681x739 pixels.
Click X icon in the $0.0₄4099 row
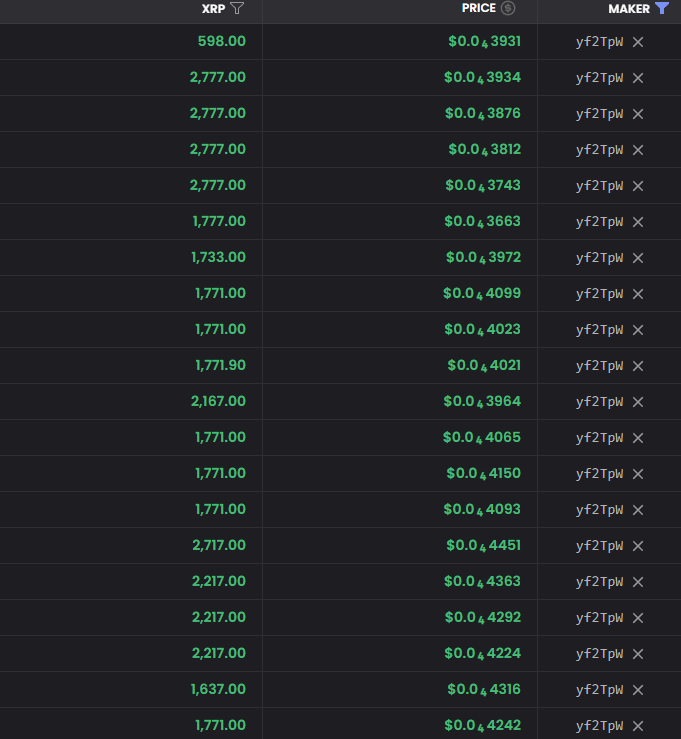point(638,294)
